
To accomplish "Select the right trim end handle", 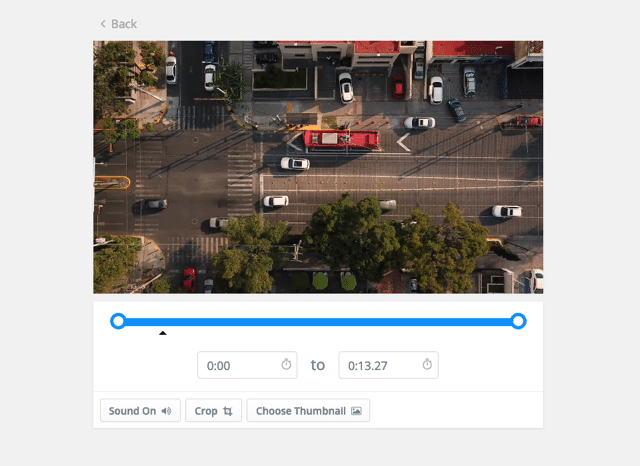I will pos(518,321).
